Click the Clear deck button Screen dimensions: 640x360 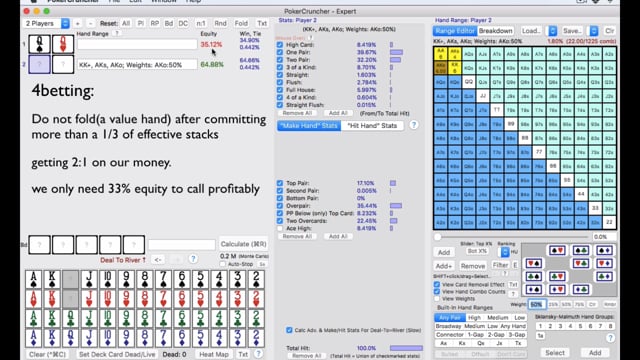tap(47, 354)
